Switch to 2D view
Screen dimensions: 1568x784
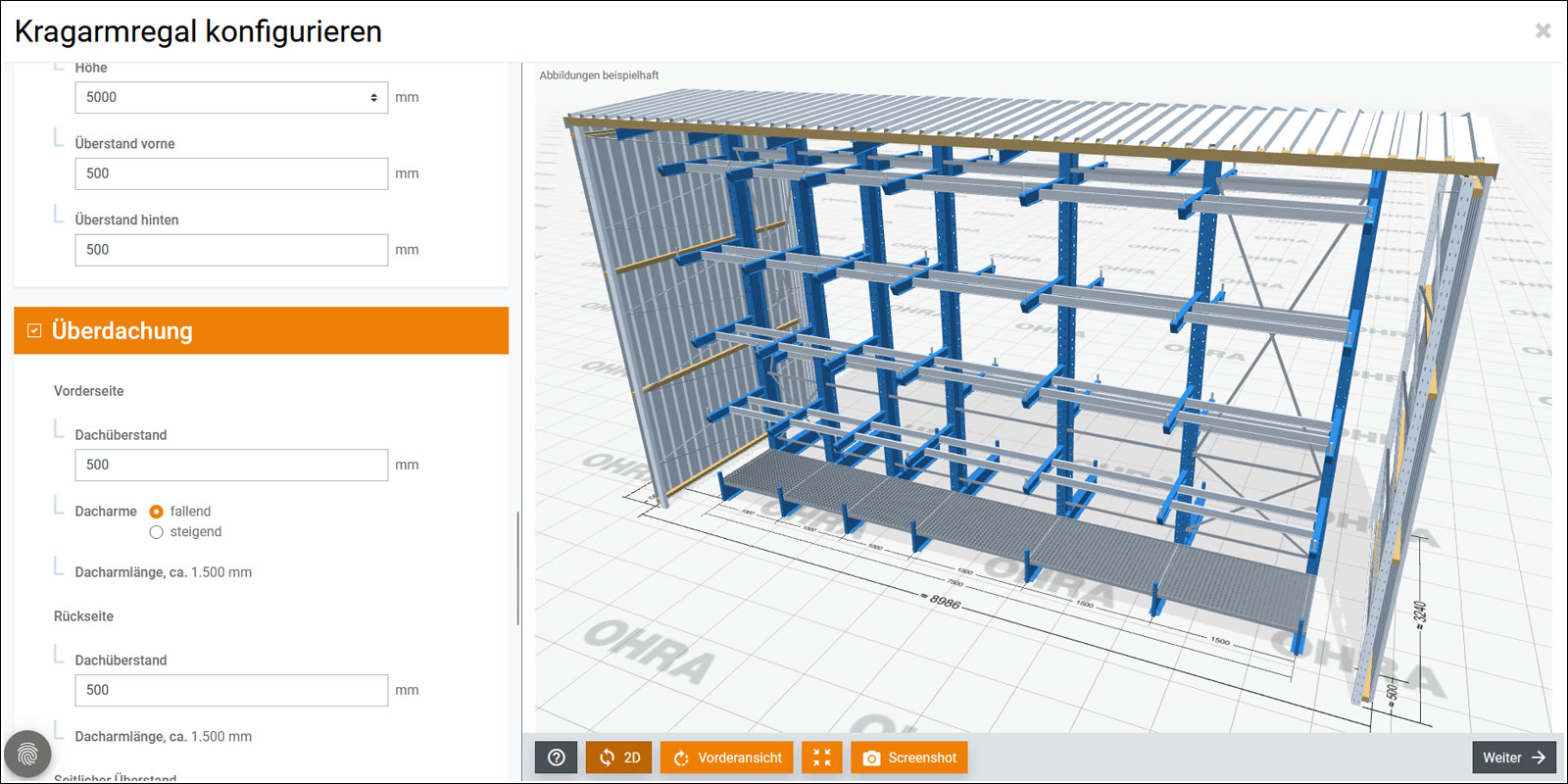click(x=618, y=758)
